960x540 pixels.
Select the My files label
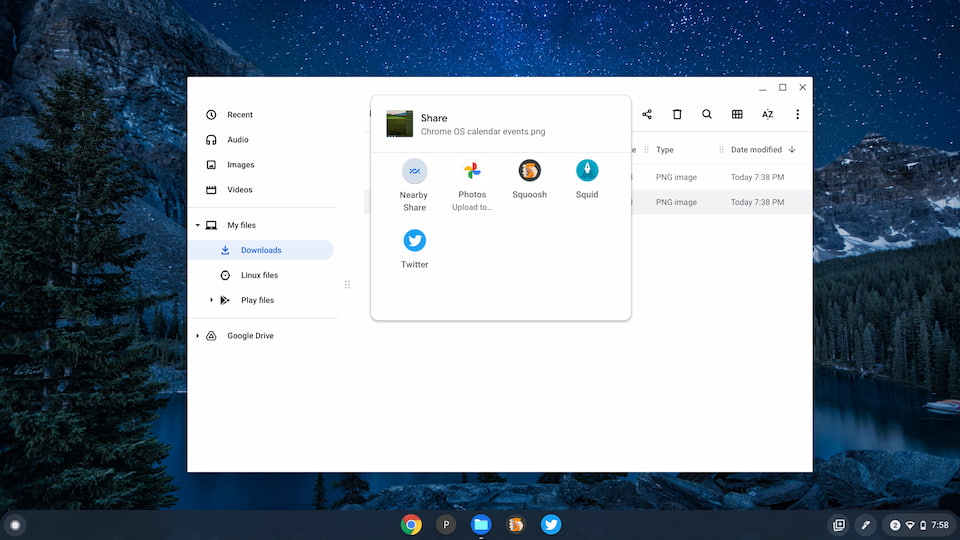point(241,225)
